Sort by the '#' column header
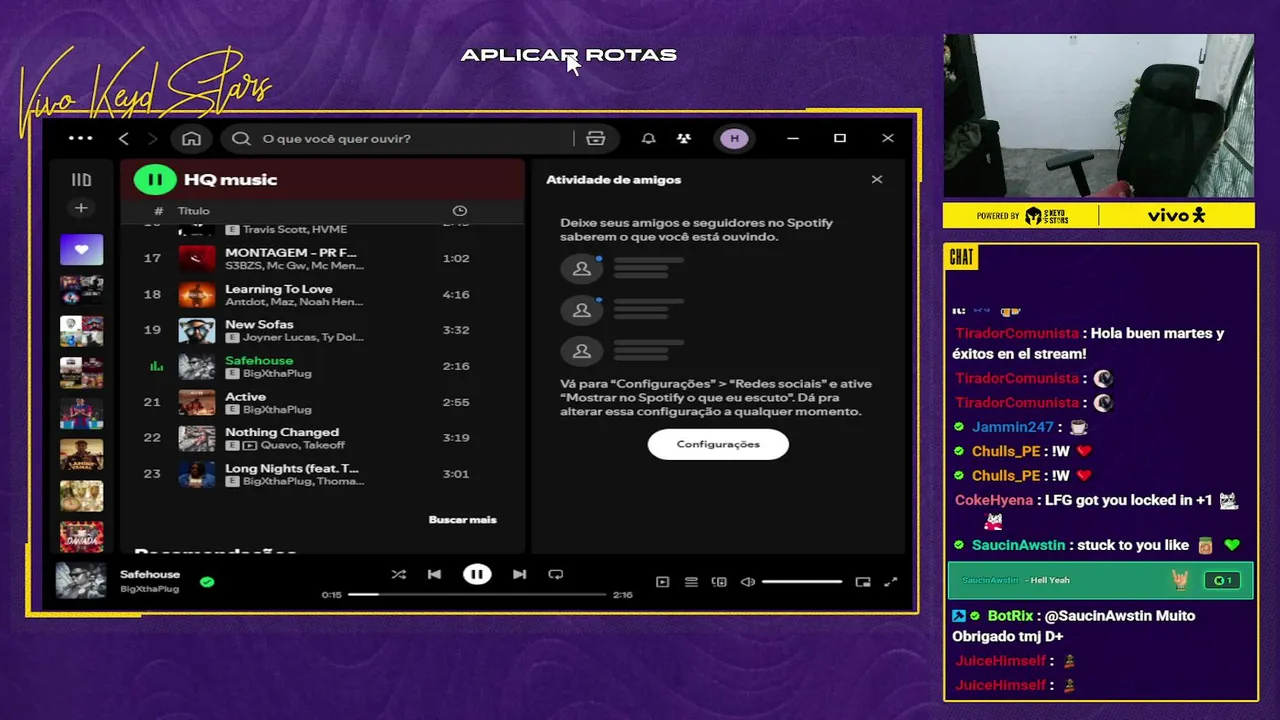Screen dimensions: 1280x720 pos(158,211)
